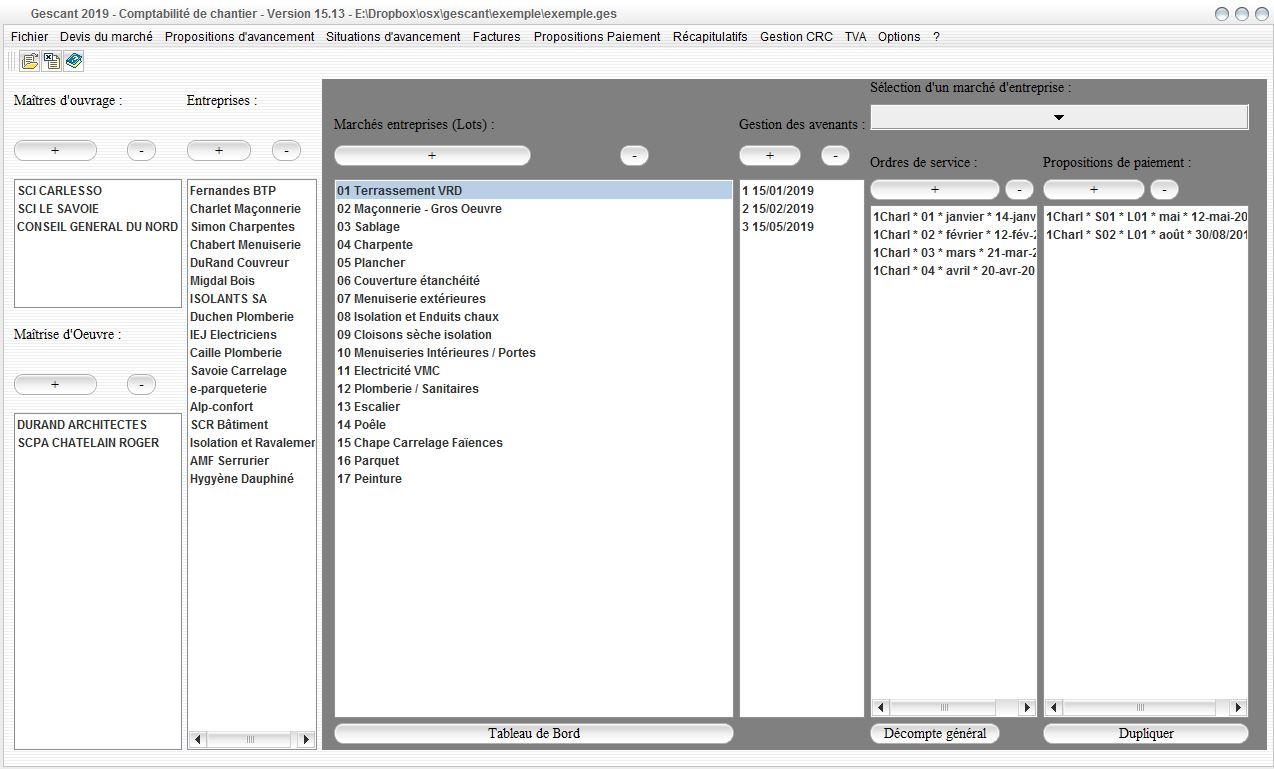Click the Dupliquer button
This screenshot has height=769, width=1274.
point(1146,733)
